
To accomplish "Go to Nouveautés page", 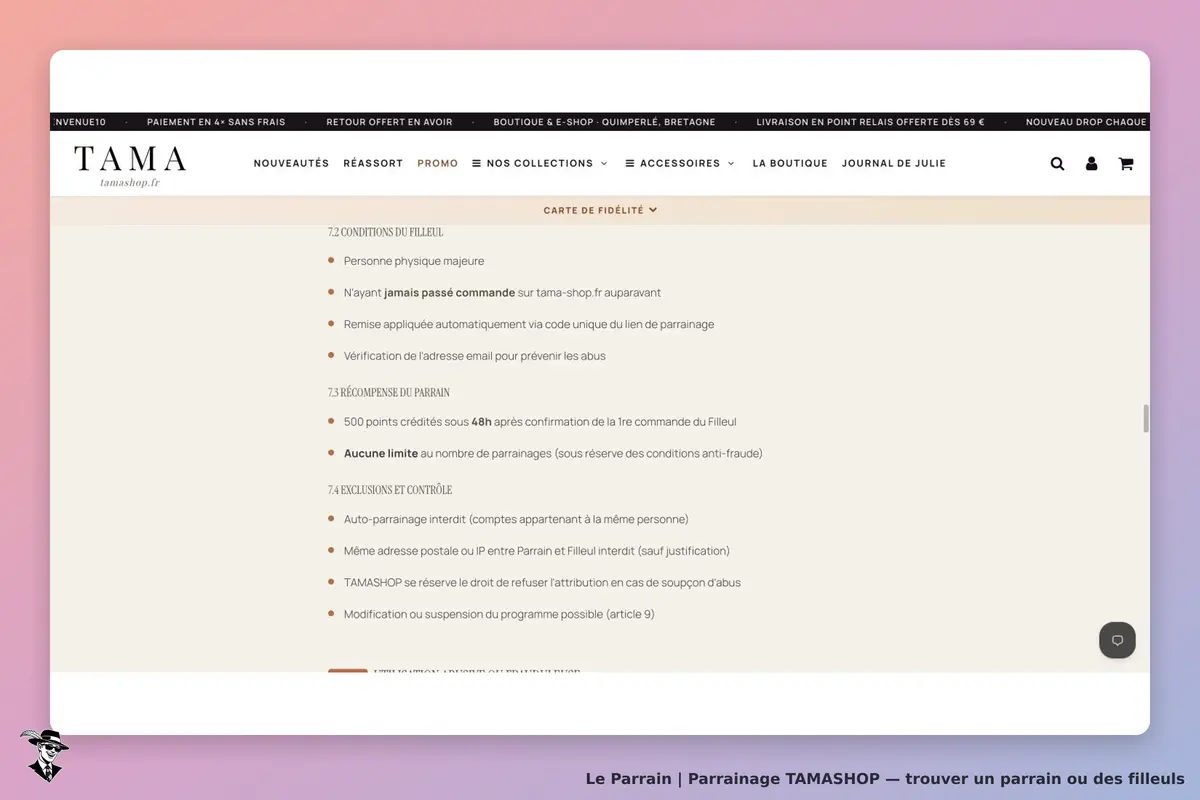I will pos(291,163).
